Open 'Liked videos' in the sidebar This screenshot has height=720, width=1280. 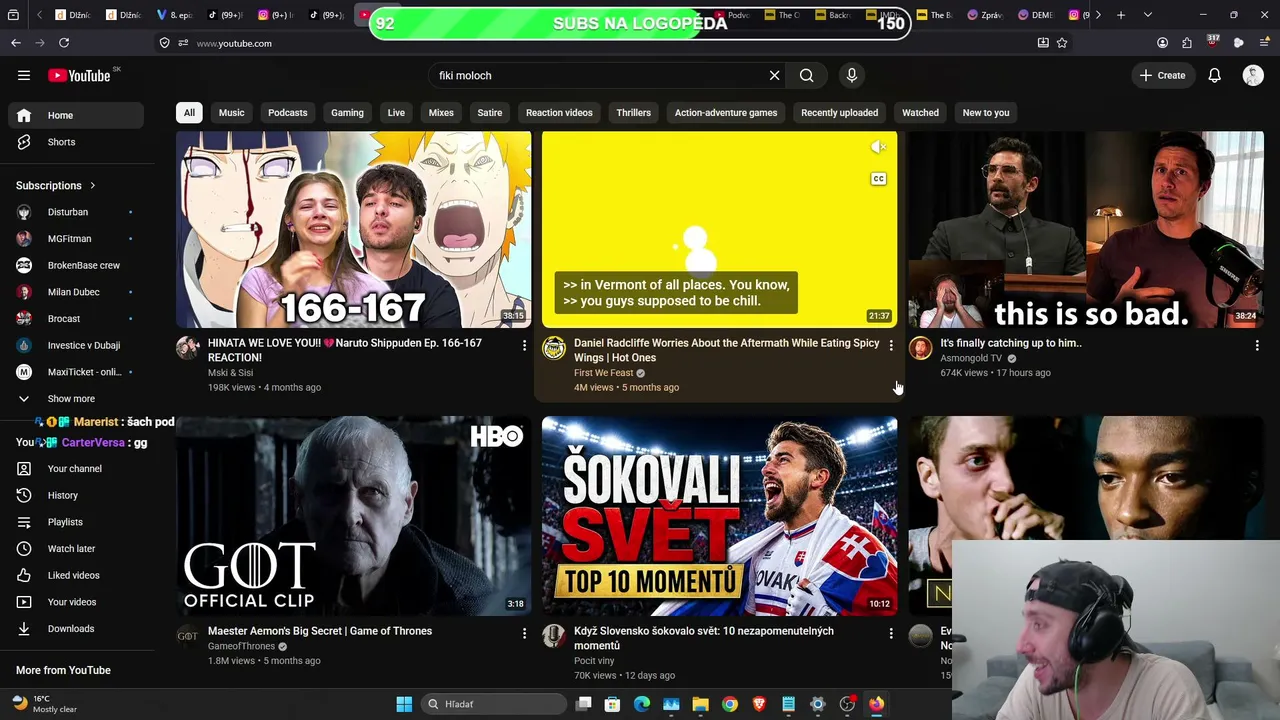click(x=76, y=575)
